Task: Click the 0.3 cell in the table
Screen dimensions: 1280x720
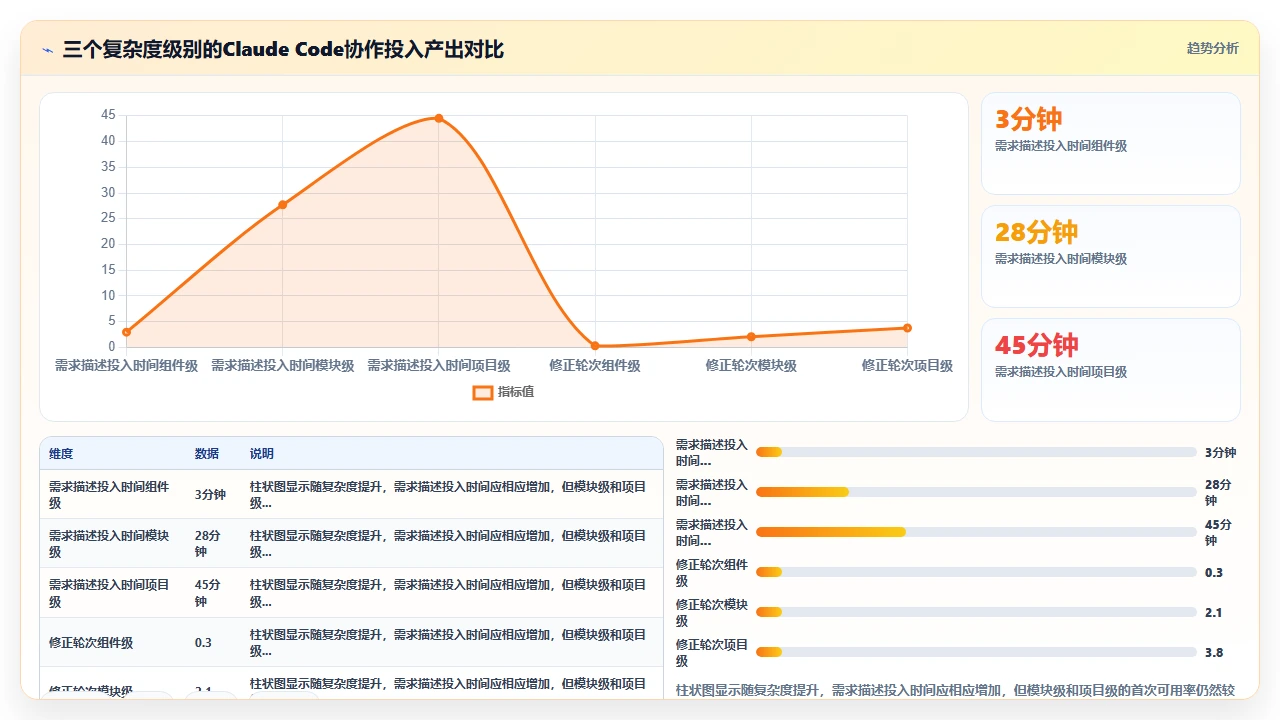Action: coord(203,643)
